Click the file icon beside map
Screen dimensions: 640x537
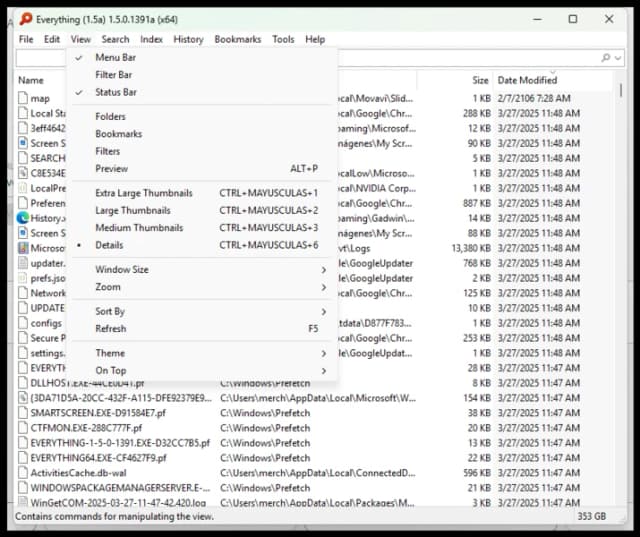click(x=23, y=98)
